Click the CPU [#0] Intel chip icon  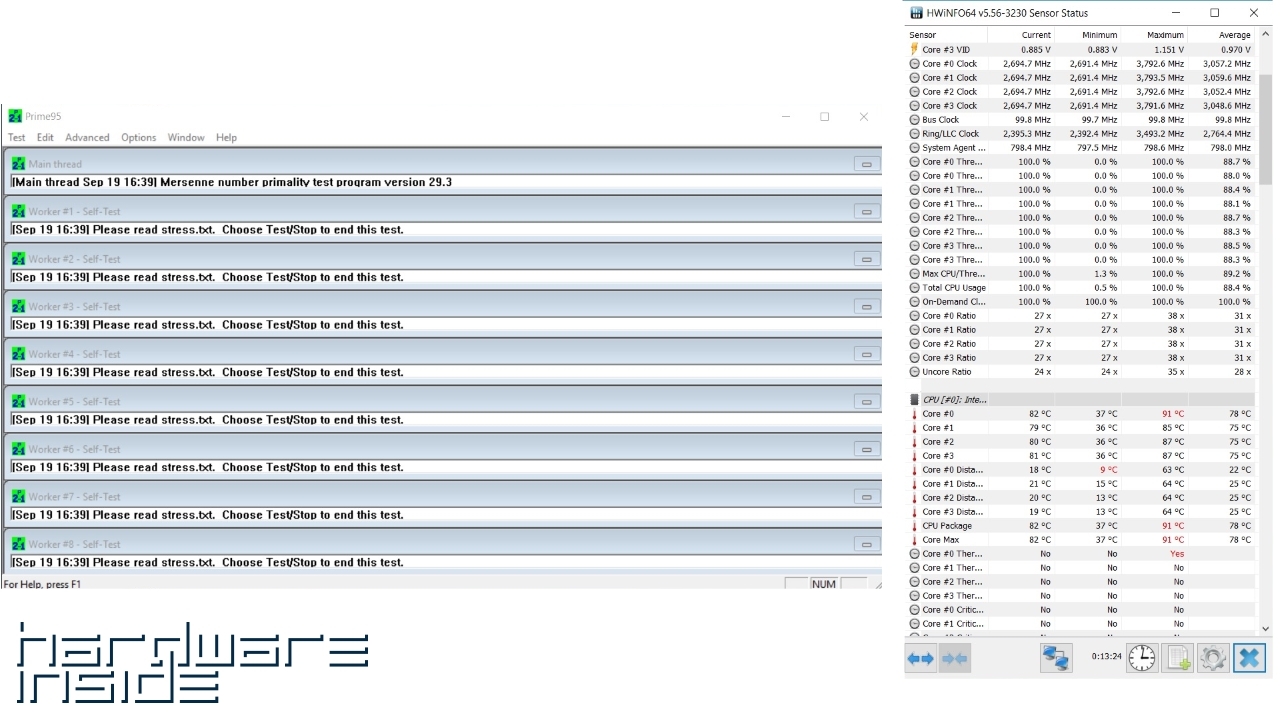[x=914, y=399]
